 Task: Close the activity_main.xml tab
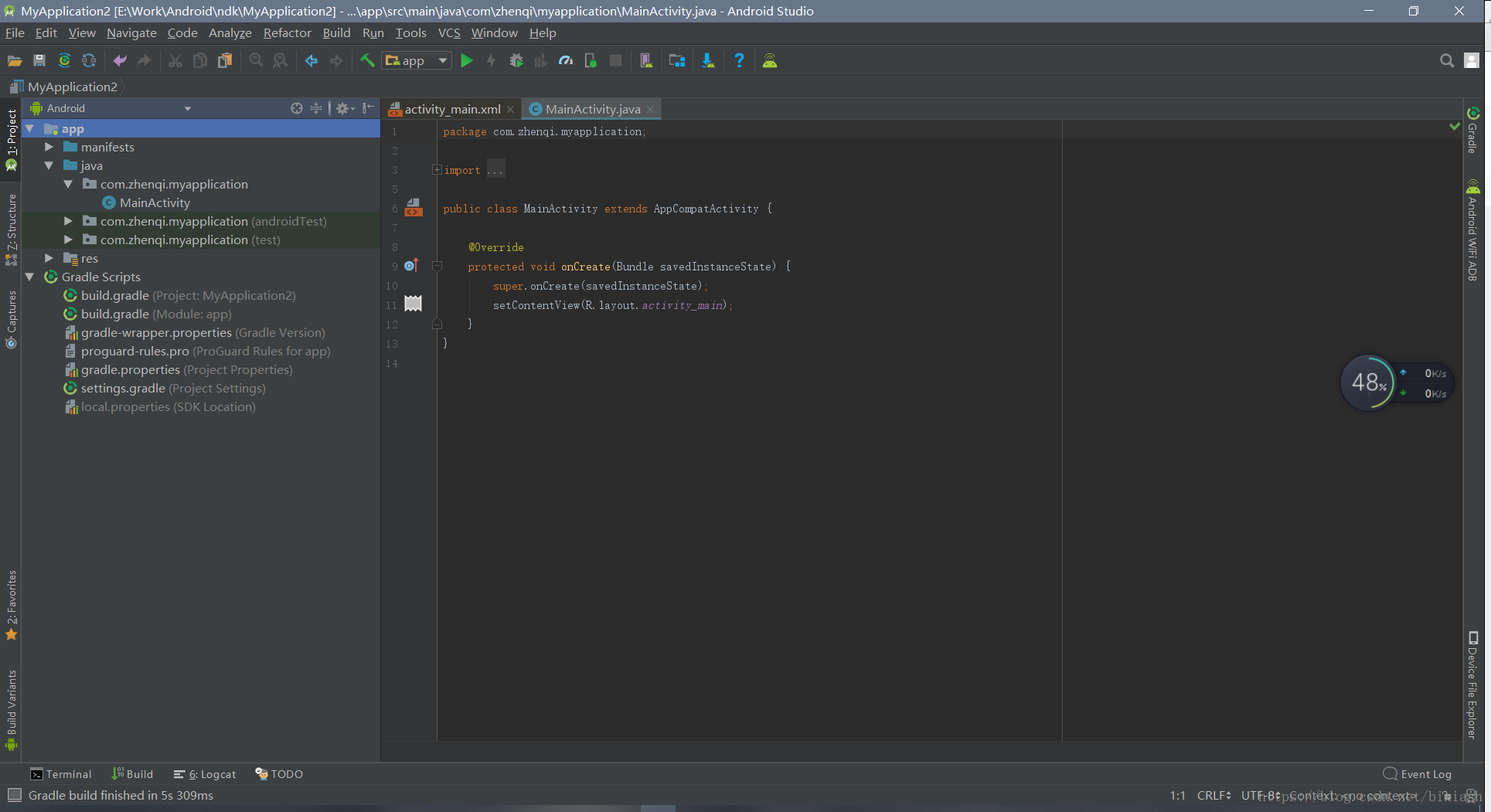tap(510, 110)
